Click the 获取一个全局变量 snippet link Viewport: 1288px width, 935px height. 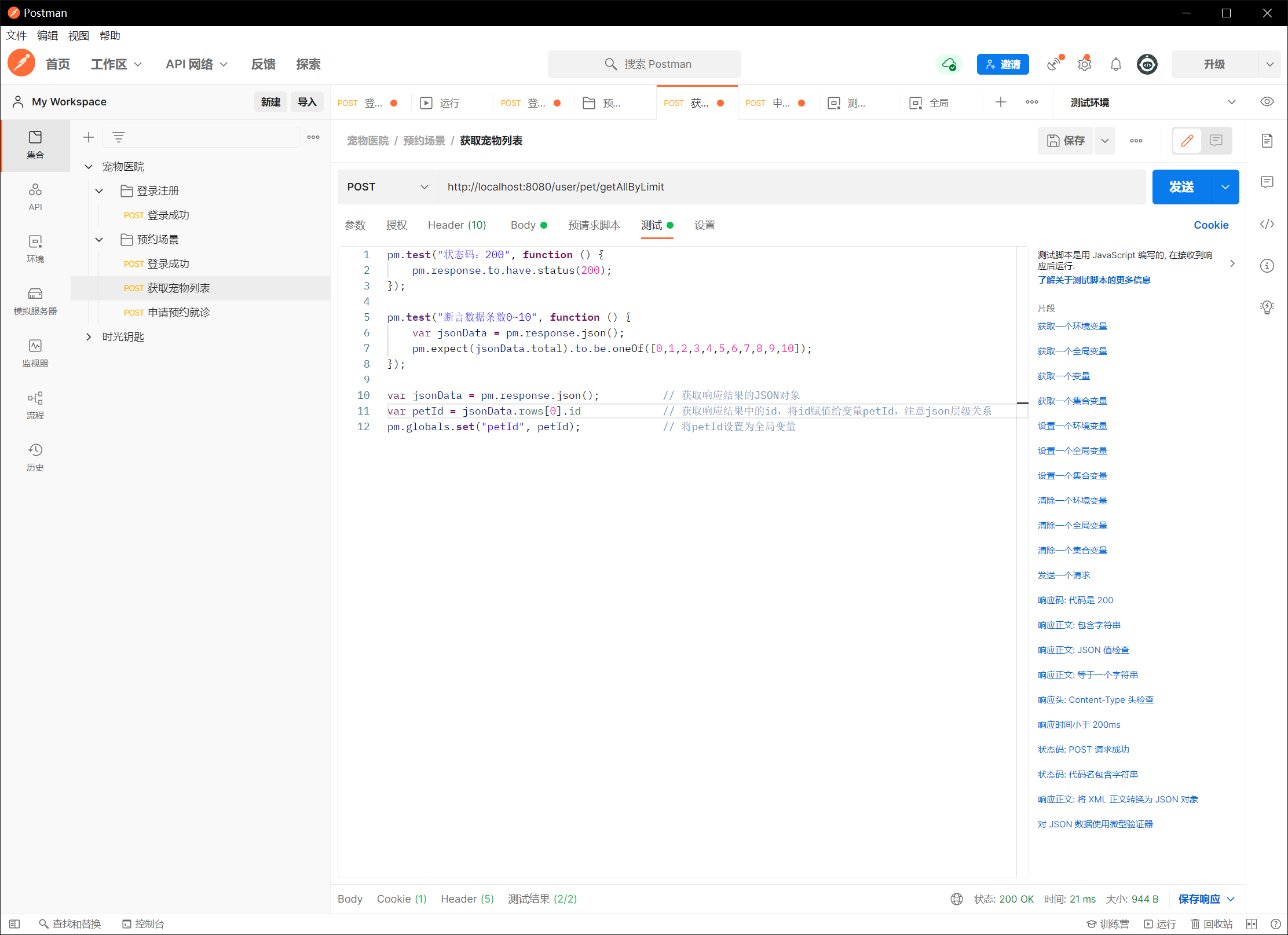(x=1072, y=351)
